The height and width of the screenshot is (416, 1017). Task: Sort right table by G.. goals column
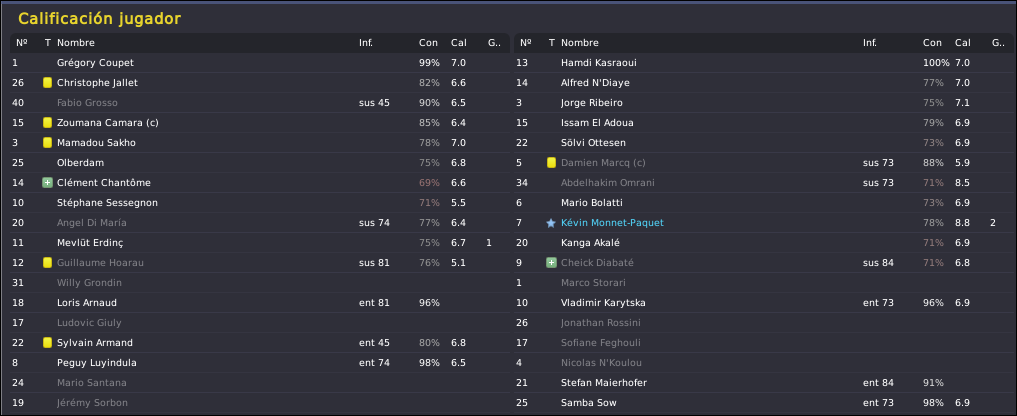tap(998, 43)
